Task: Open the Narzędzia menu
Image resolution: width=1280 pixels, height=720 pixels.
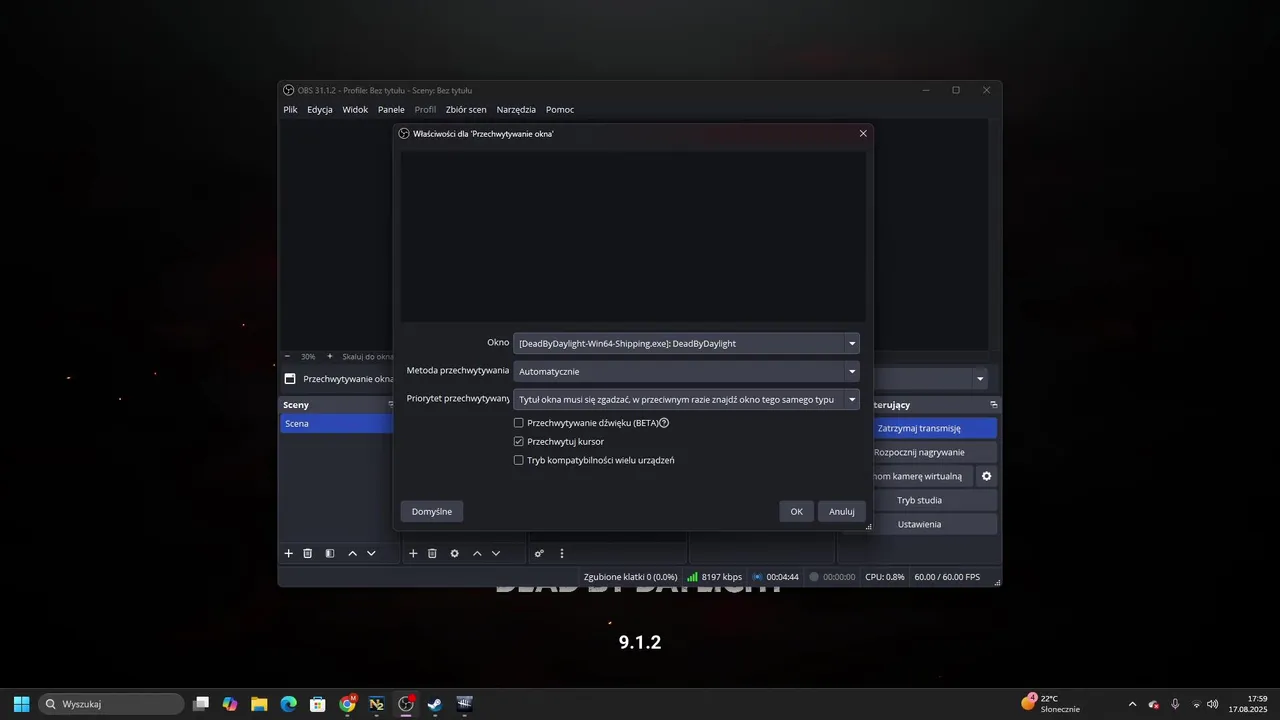Action: pyautogui.click(x=516, y=109)
